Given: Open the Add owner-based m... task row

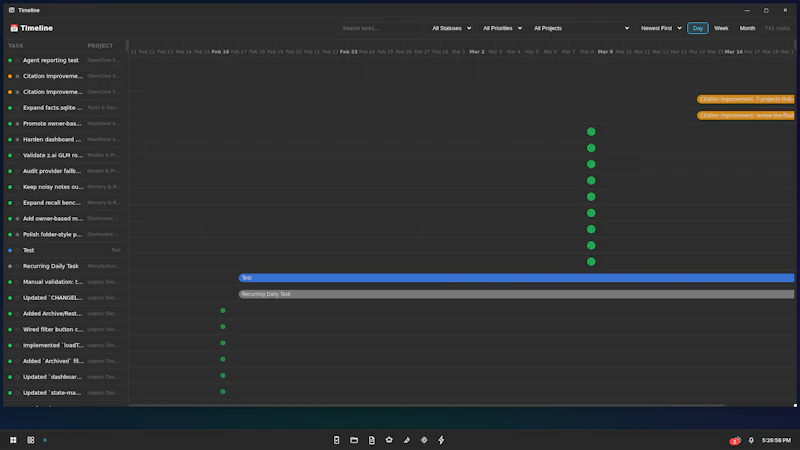Looking at the screenshot, I should pyautogui.click(x=65, y=218).
